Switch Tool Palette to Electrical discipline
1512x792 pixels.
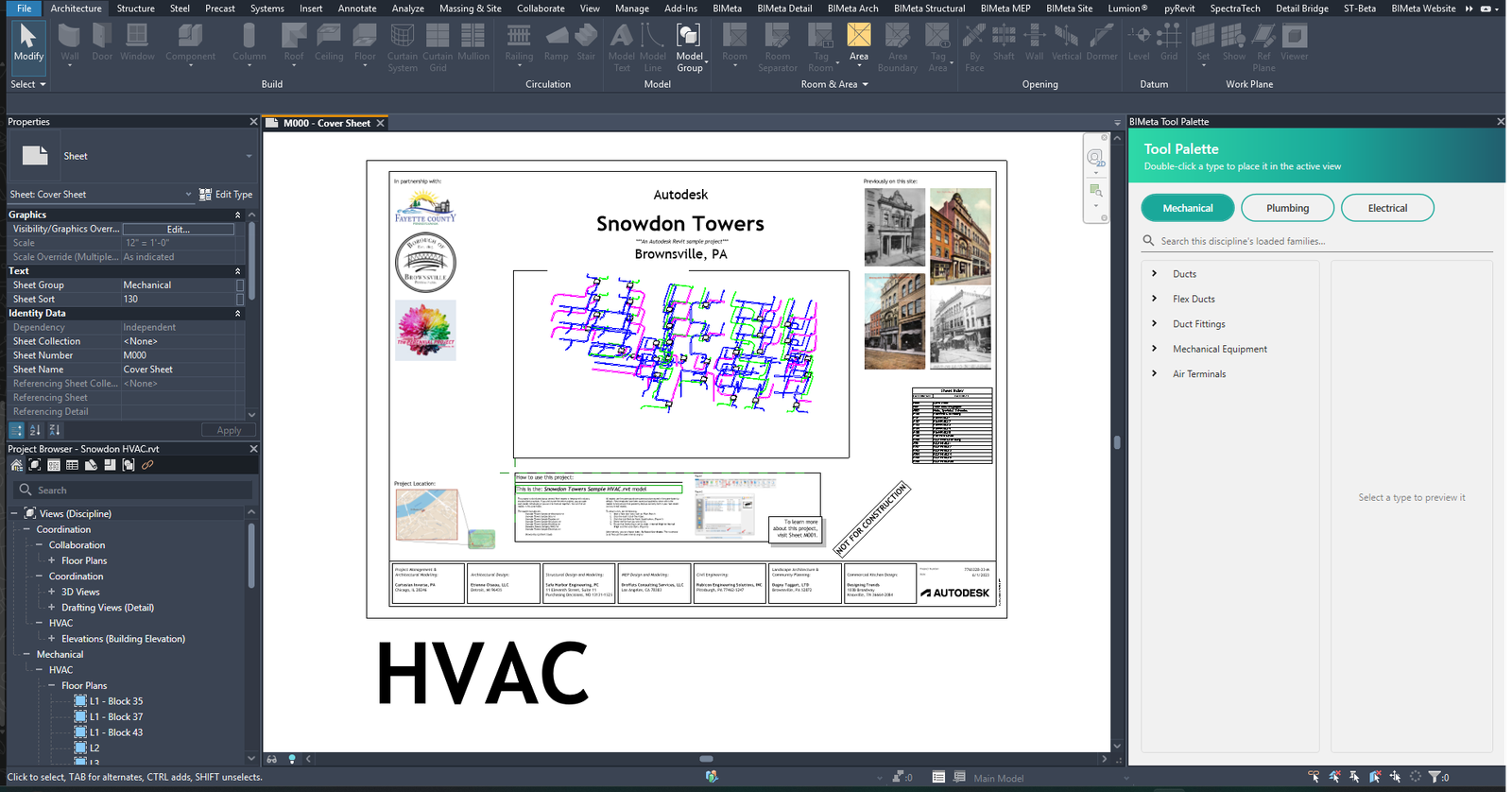(1387, 208)
